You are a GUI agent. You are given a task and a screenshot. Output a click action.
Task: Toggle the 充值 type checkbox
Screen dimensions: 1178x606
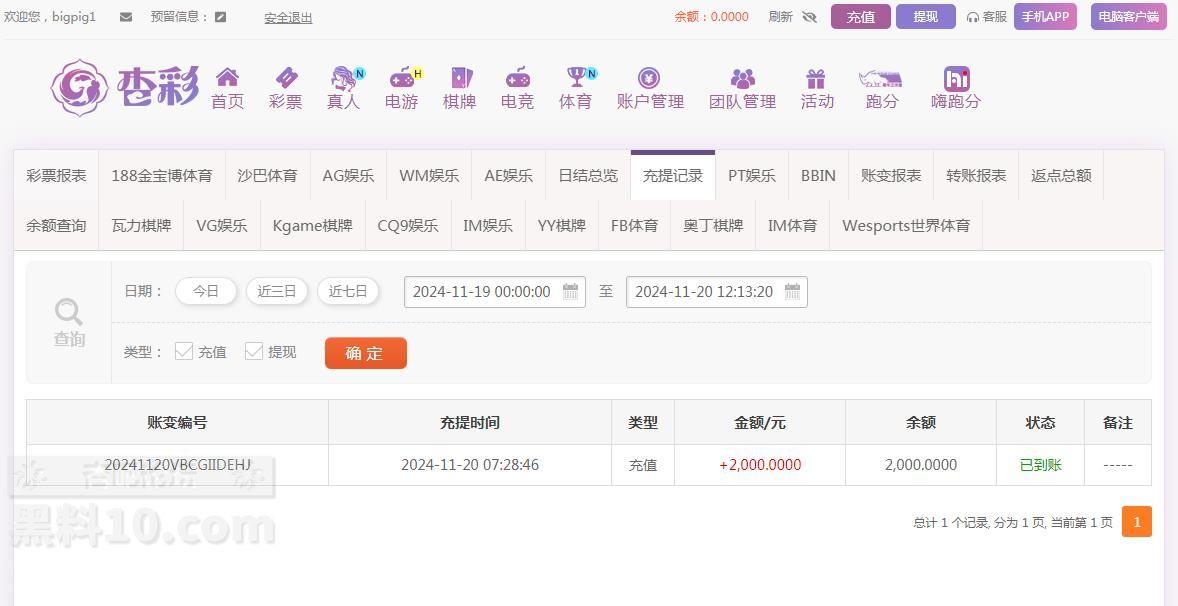coord(184,351)
